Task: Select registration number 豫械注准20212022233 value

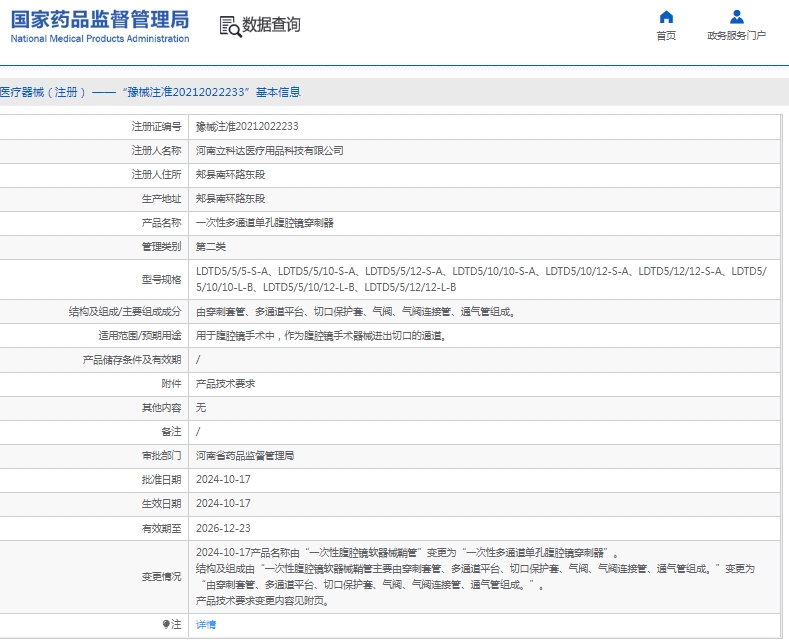Action: coord(247,126)
